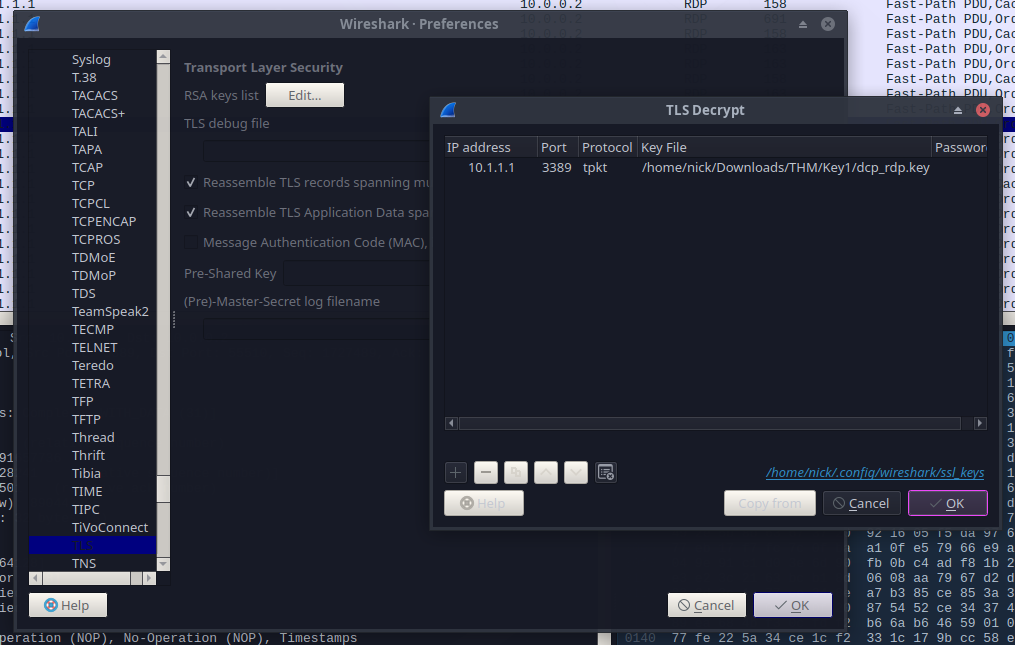Screen dimensions: 1015x645
Task: Move key entry down with arrow button
Action: tap(575, 473)
